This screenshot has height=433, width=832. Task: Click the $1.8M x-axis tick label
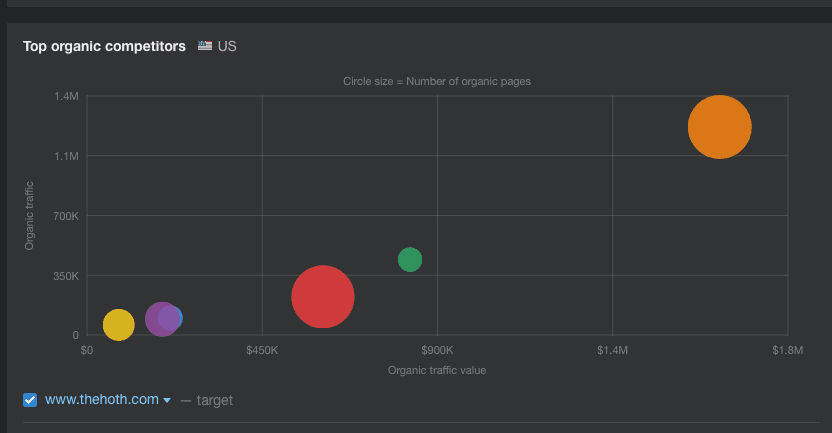click(787, 351)
